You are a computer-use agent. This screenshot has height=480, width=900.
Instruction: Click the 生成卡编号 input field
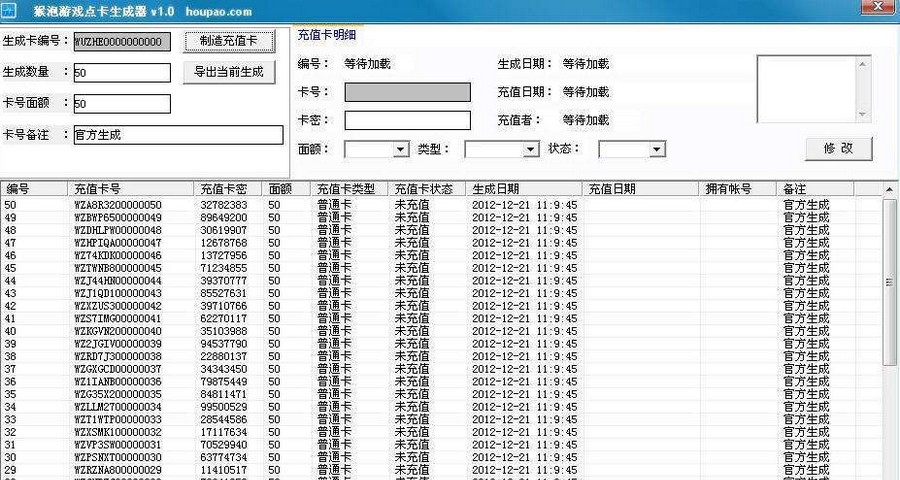[x=122, y=42]
